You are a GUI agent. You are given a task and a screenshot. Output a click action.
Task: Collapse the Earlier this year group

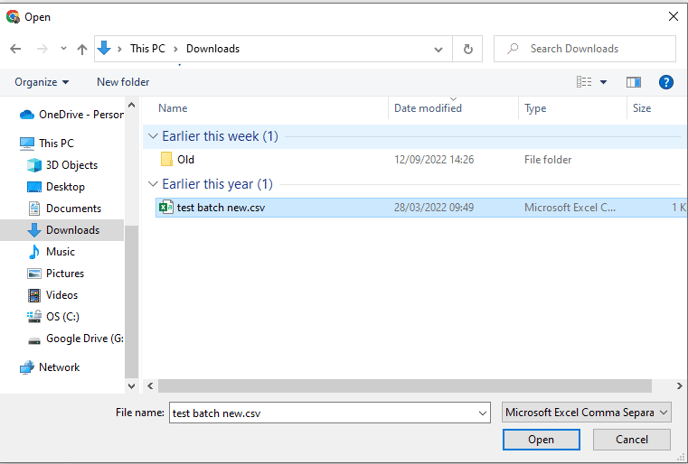[x=153, y=185]
